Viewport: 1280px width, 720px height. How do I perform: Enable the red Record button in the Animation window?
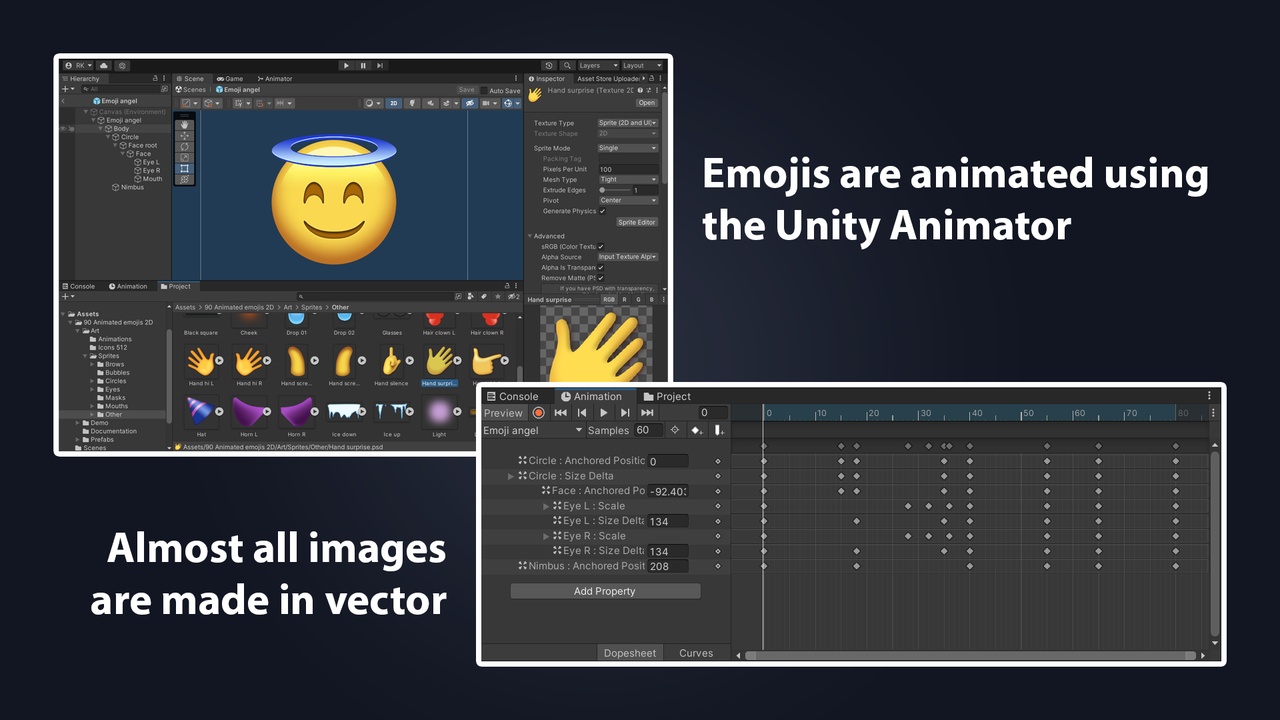point(539,412)
